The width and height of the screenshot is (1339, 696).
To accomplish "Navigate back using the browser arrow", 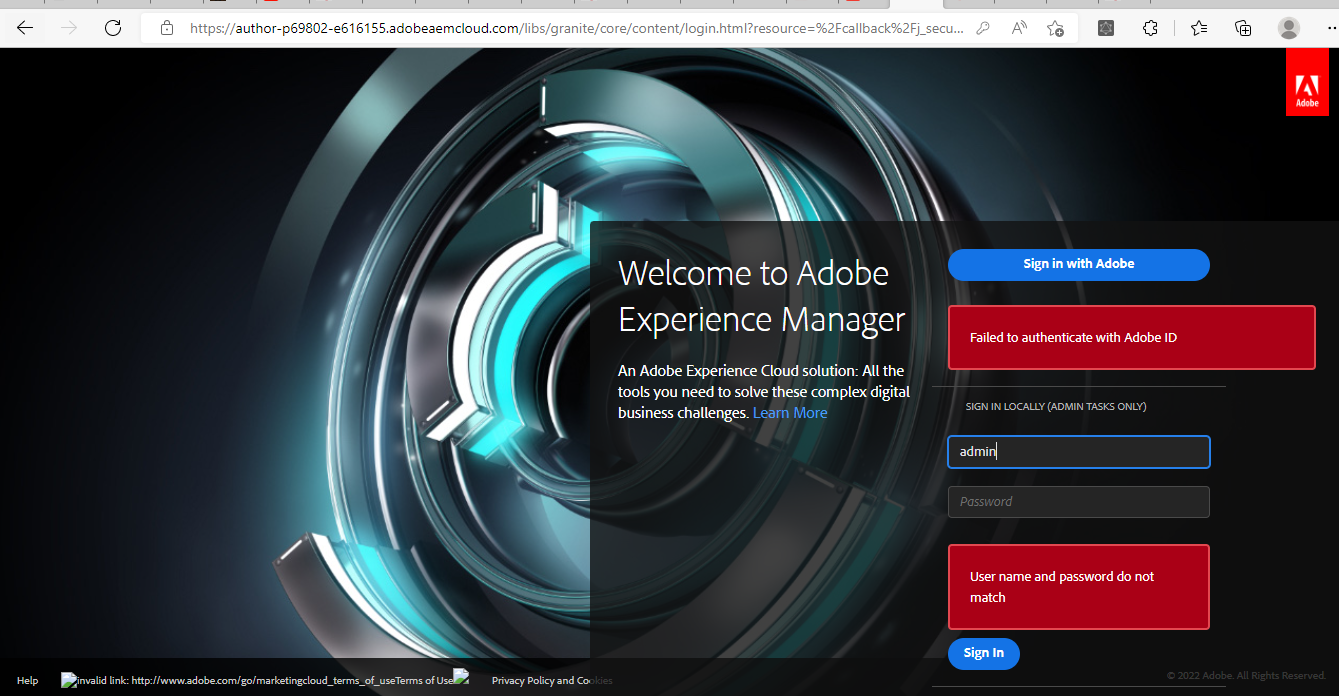I will (x=24, y=28).
